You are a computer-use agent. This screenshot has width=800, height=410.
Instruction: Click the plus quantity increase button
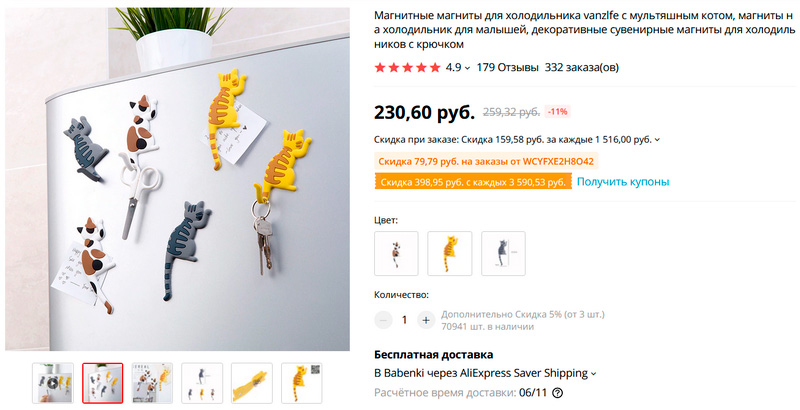[426, 320]
